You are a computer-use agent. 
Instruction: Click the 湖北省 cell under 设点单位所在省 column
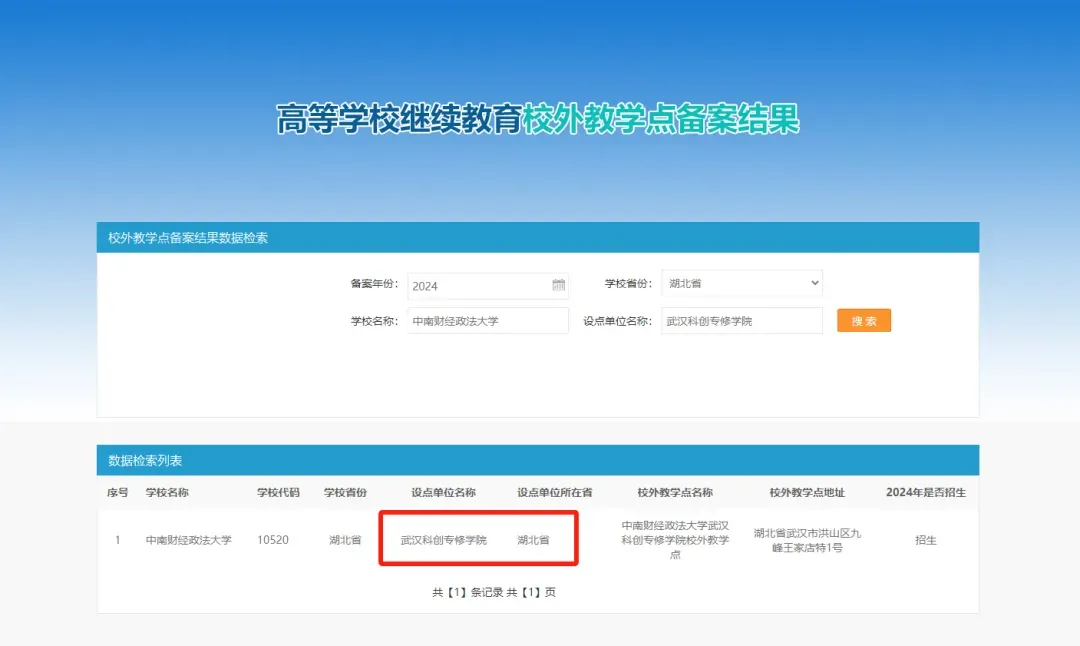533,540
